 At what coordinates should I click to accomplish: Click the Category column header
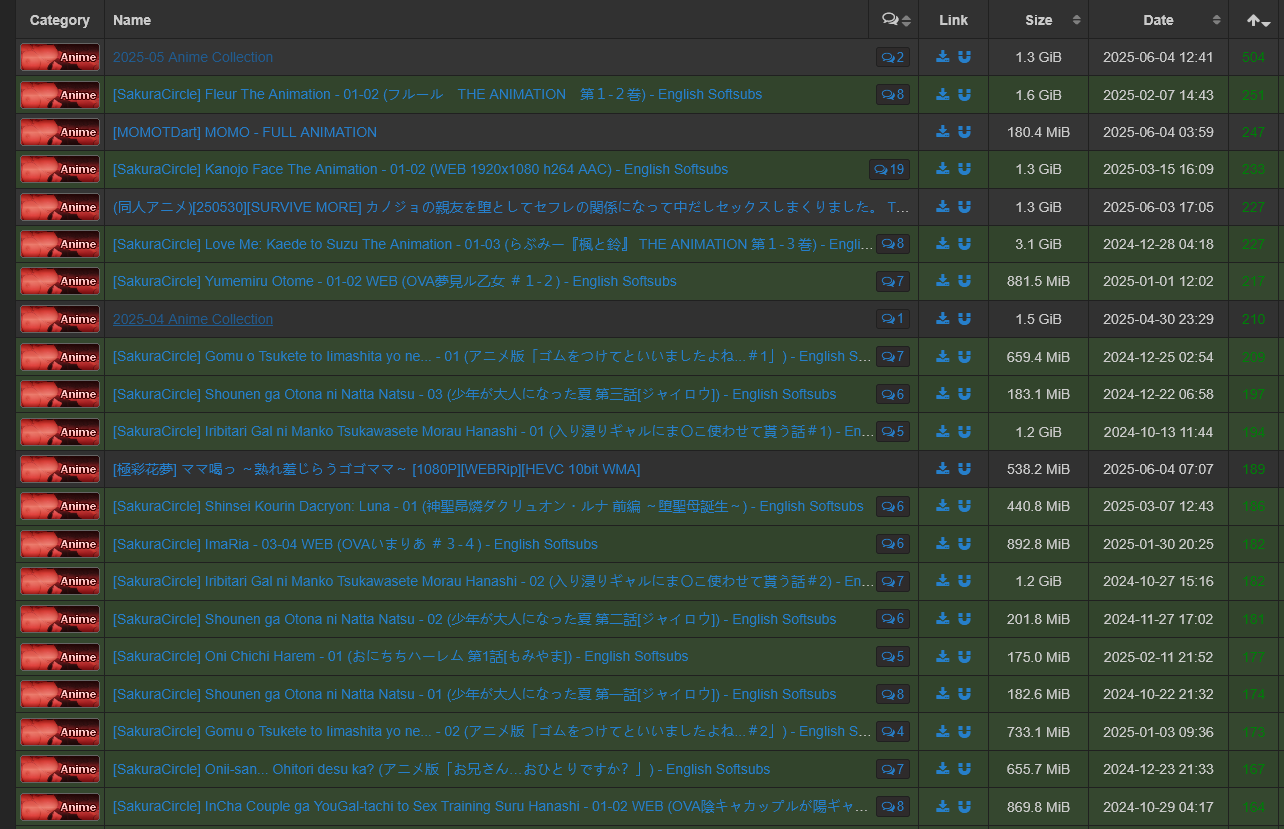(x=60, y=20)
